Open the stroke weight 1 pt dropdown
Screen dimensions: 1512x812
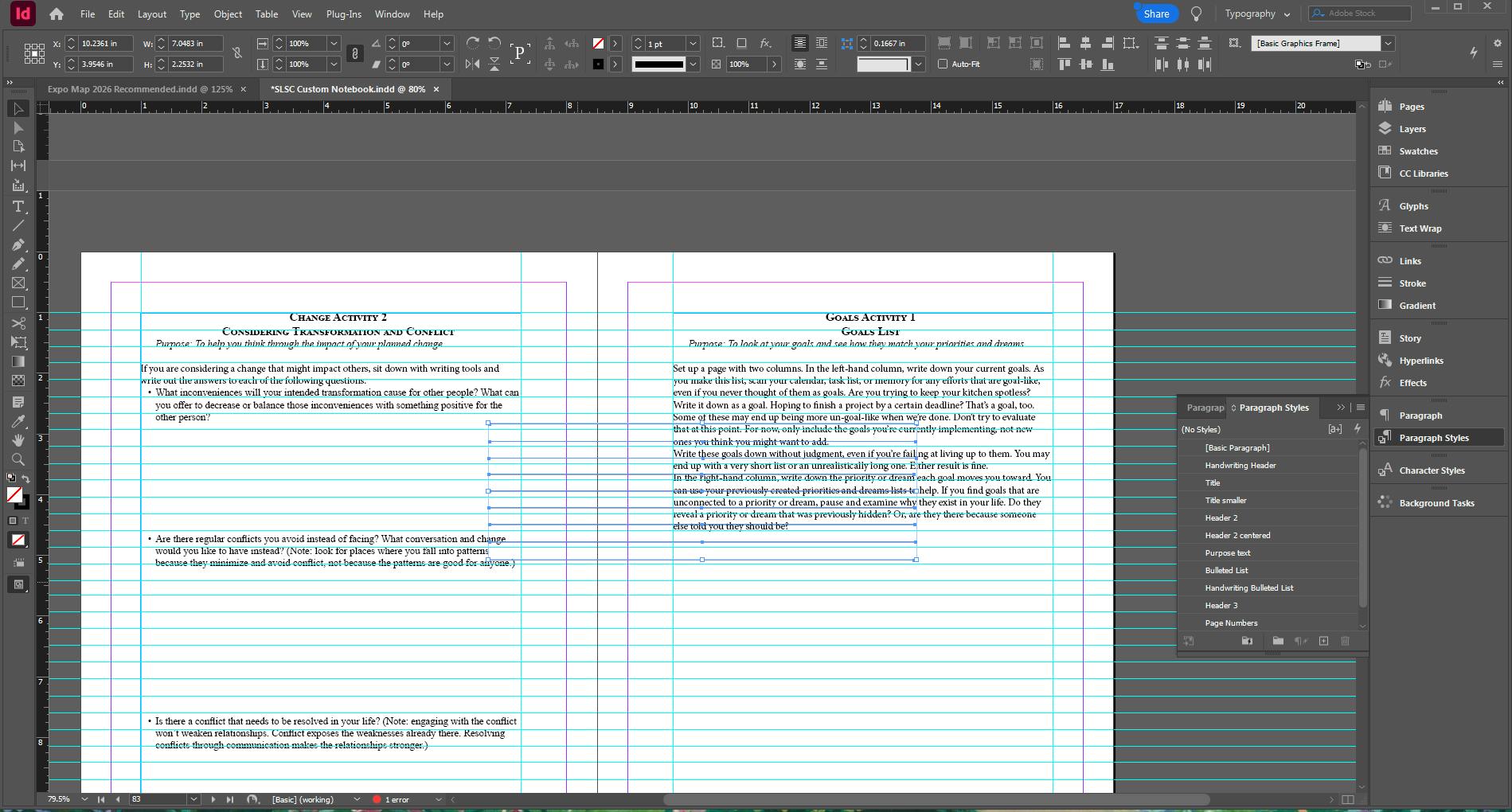pos(693,44)
